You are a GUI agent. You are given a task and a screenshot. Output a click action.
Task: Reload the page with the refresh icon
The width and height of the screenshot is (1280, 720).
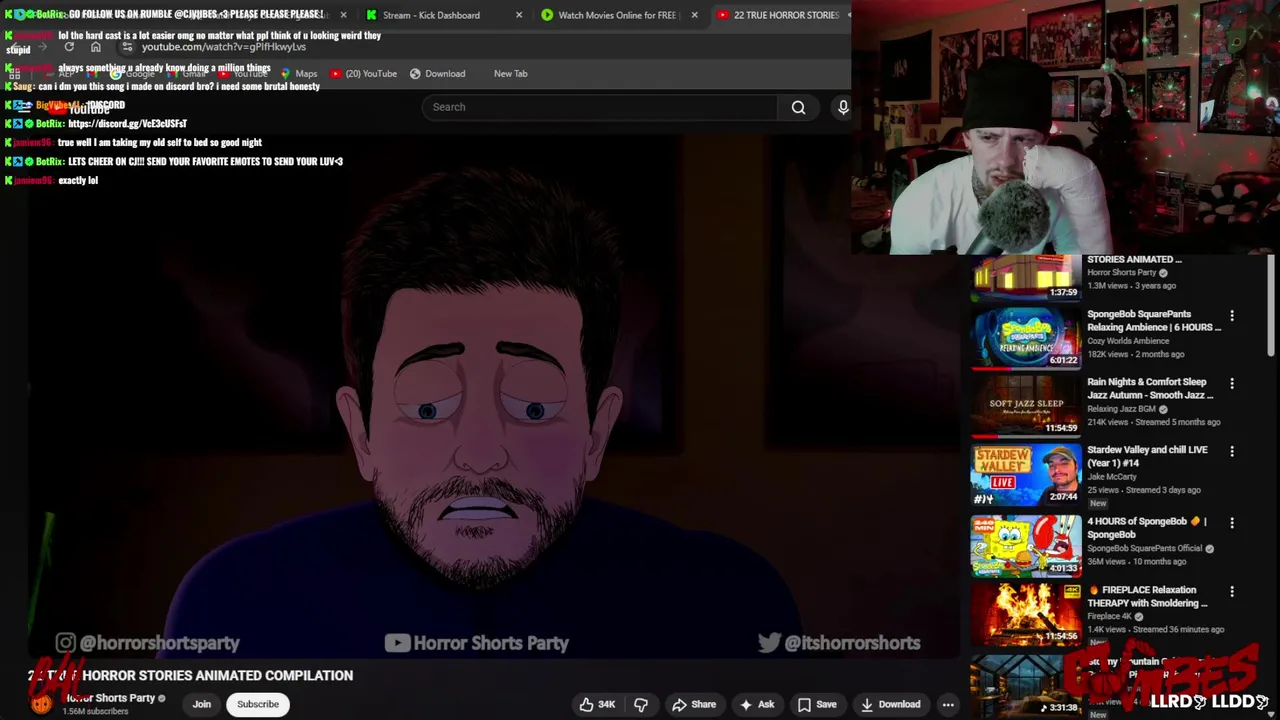[69, 47]
